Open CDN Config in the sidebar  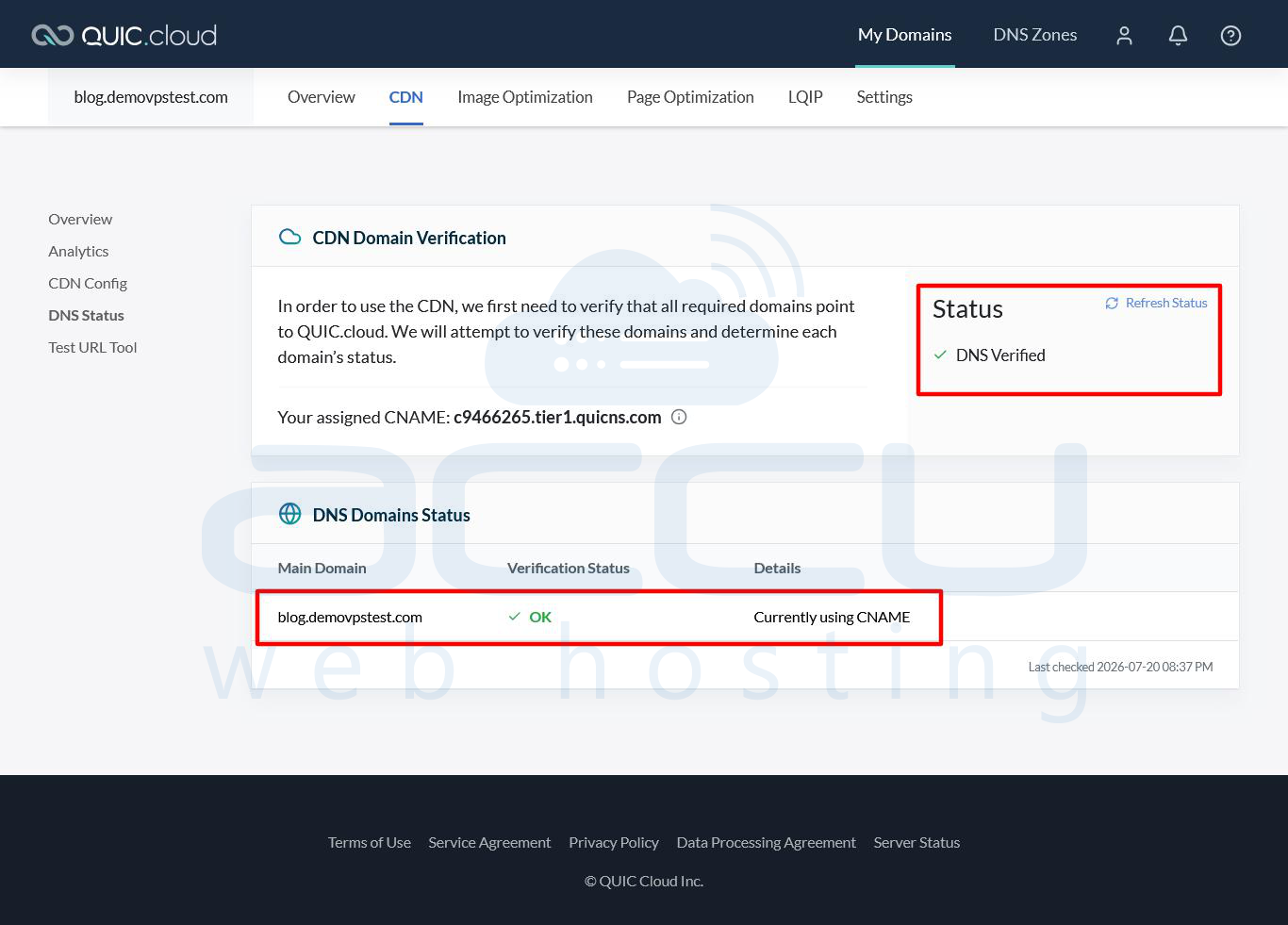tap(88, 283)
